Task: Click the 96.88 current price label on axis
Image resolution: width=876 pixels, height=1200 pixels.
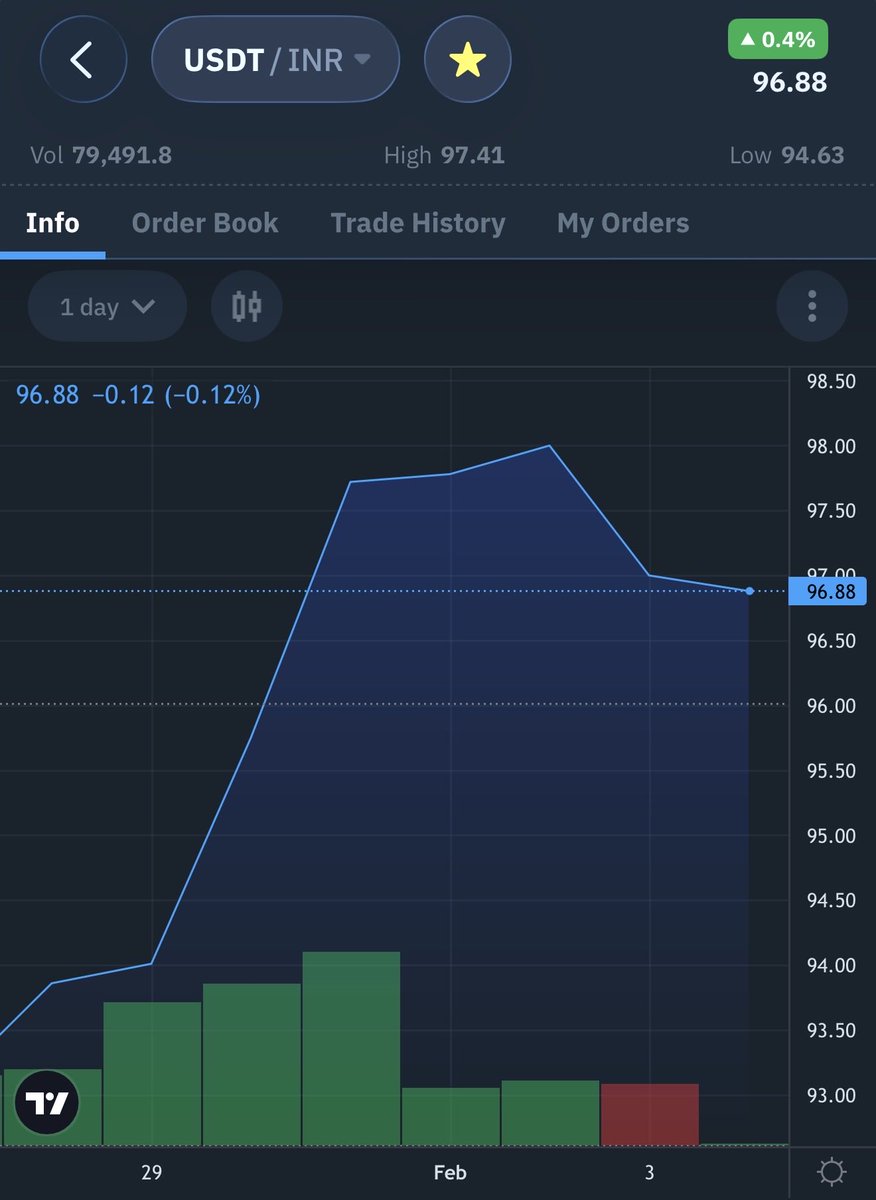Action: (827, 592)
